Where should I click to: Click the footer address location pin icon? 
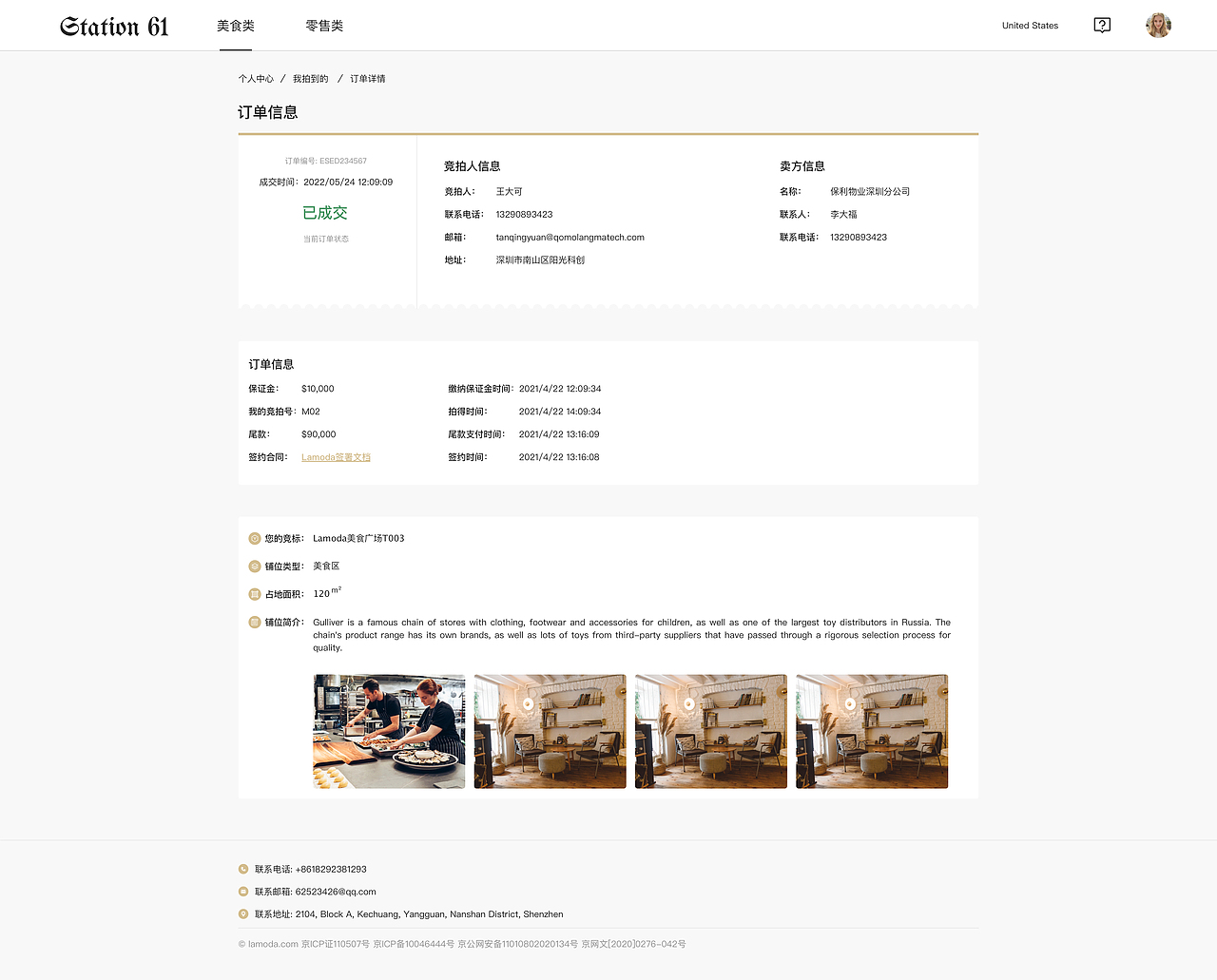tap(243, 914)
